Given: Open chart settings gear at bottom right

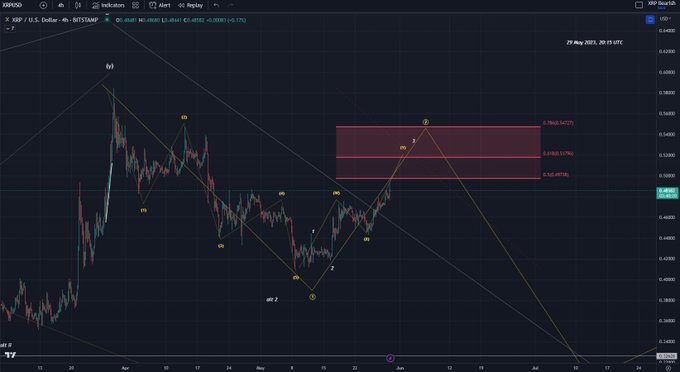Looking at the screenshot, I should point(668,368).
